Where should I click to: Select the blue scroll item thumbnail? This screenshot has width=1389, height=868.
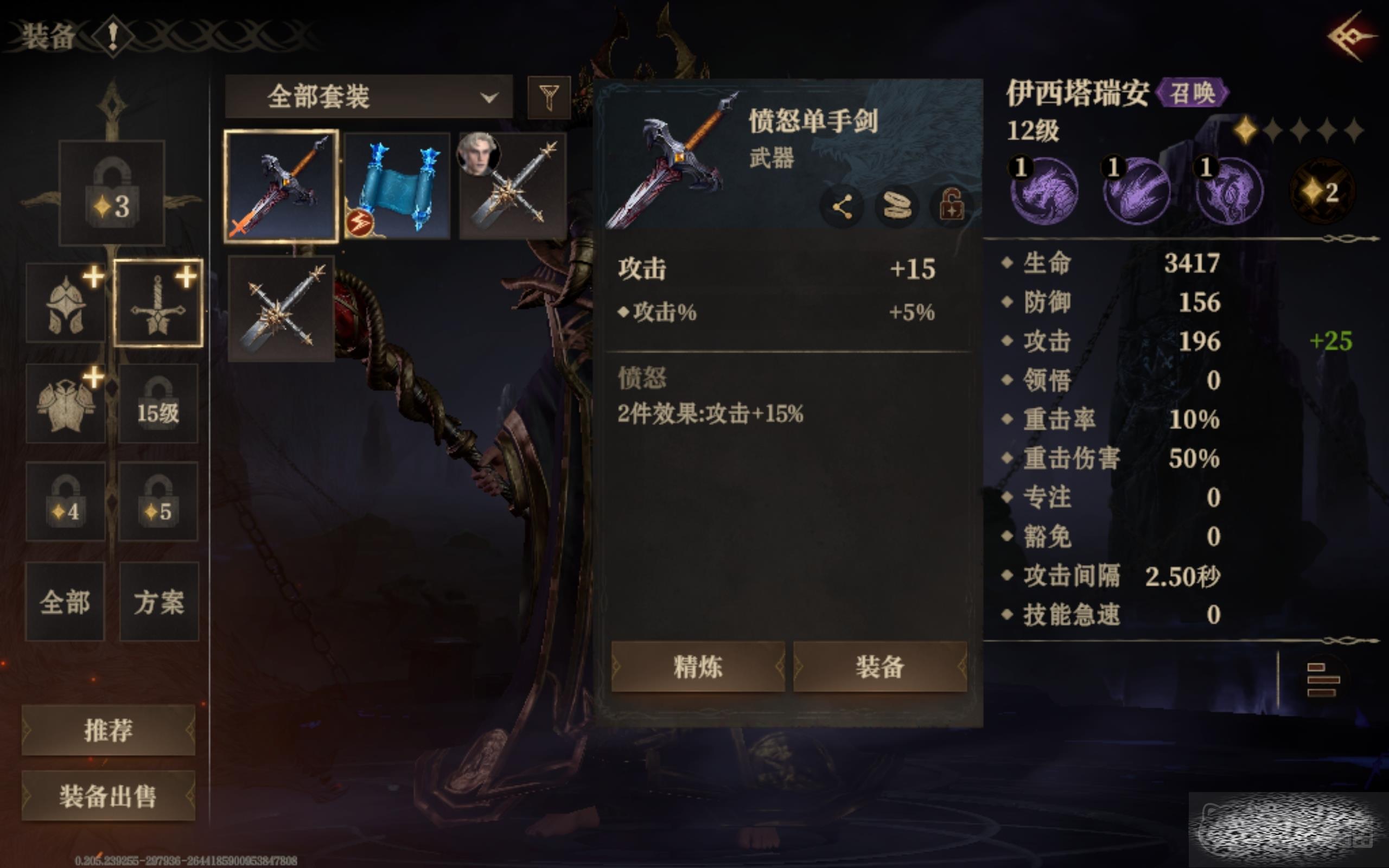point(397,186)
